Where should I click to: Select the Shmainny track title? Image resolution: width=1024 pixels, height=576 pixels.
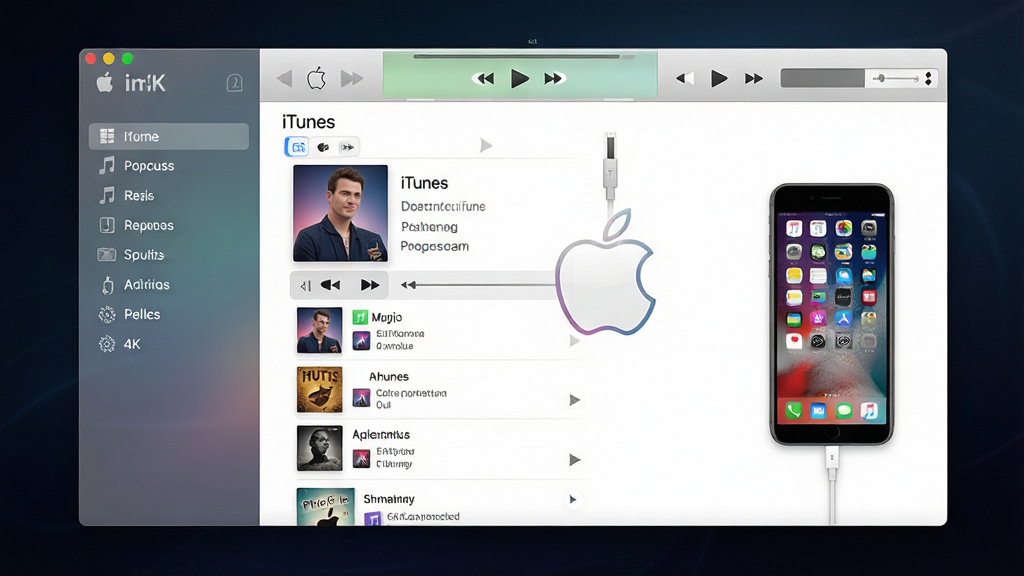click(389, 499)
